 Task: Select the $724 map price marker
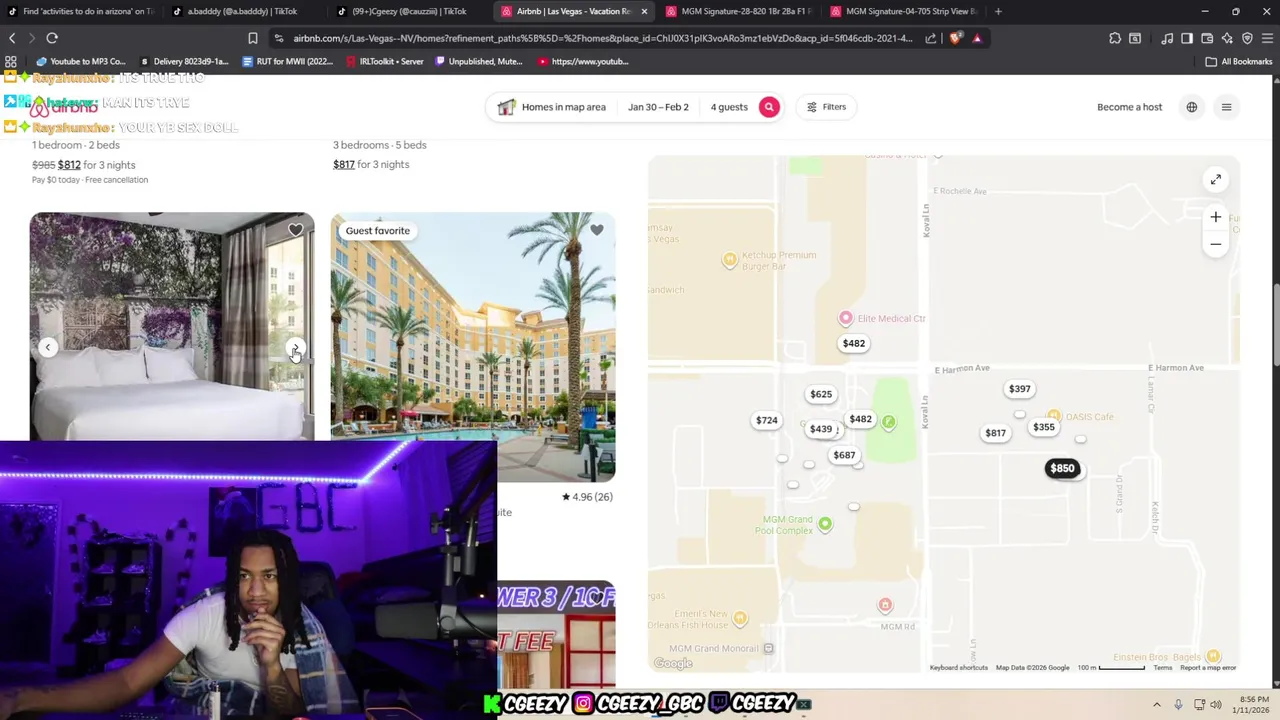tap(766, 420)
